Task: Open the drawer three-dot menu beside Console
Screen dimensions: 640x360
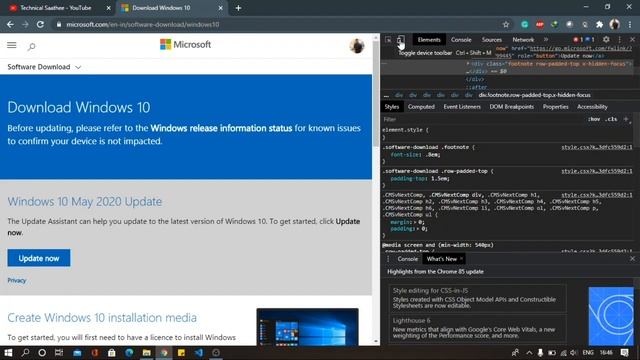Action: (x=388, y=259)
